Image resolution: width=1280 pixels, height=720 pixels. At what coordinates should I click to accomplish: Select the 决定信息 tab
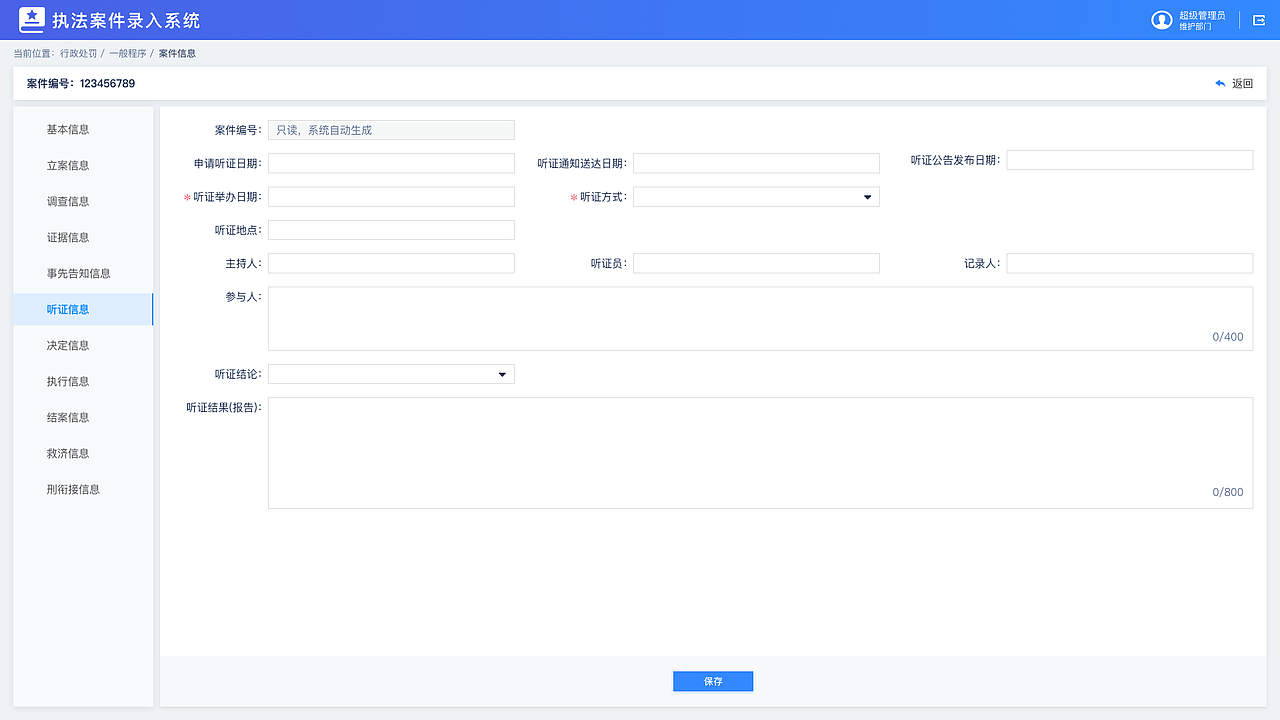[x=83, y=345]
